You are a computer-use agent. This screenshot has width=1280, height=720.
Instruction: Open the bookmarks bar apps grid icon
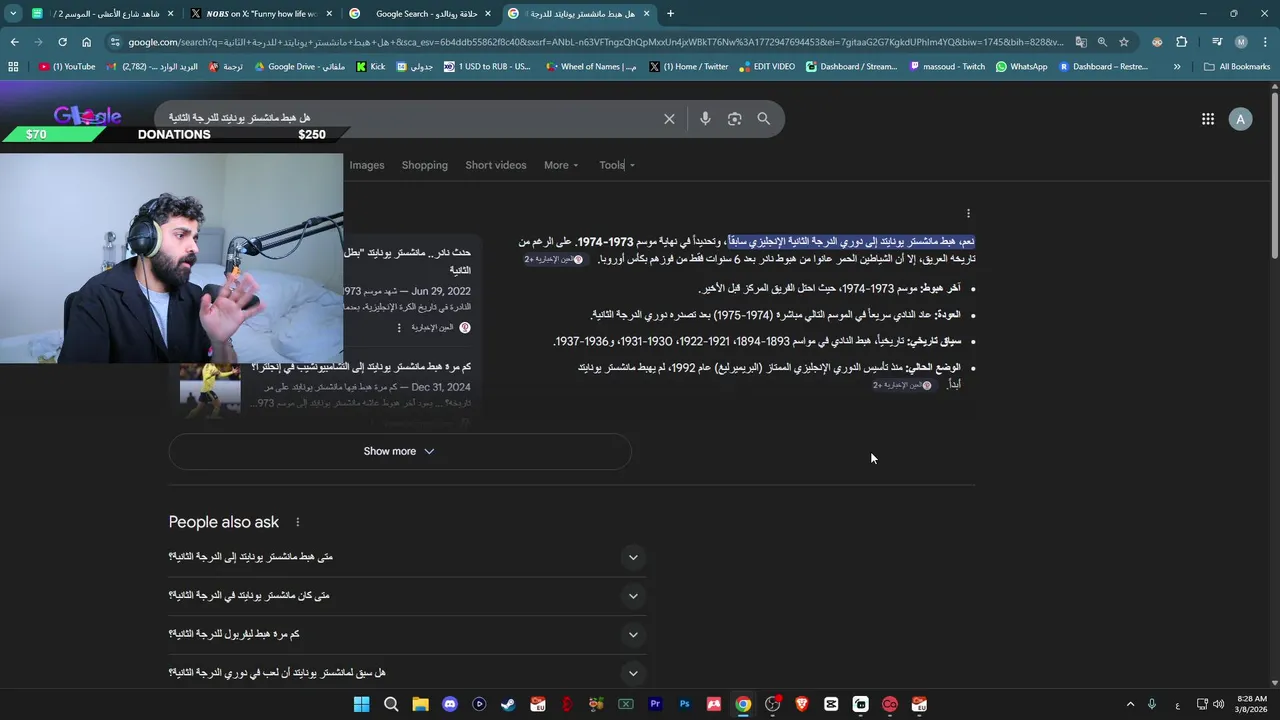click(13, 67)
